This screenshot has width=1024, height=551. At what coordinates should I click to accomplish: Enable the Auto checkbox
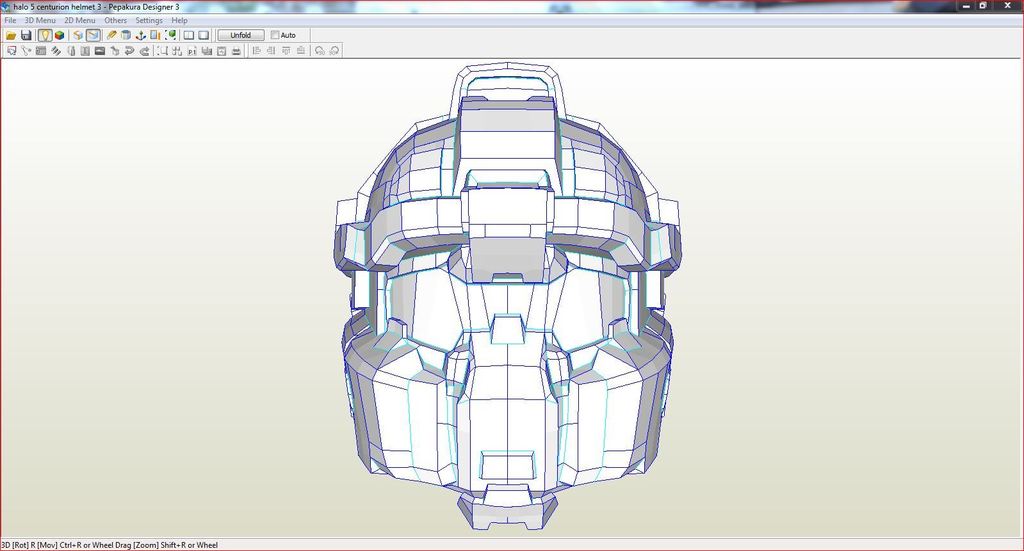point(276,35)
